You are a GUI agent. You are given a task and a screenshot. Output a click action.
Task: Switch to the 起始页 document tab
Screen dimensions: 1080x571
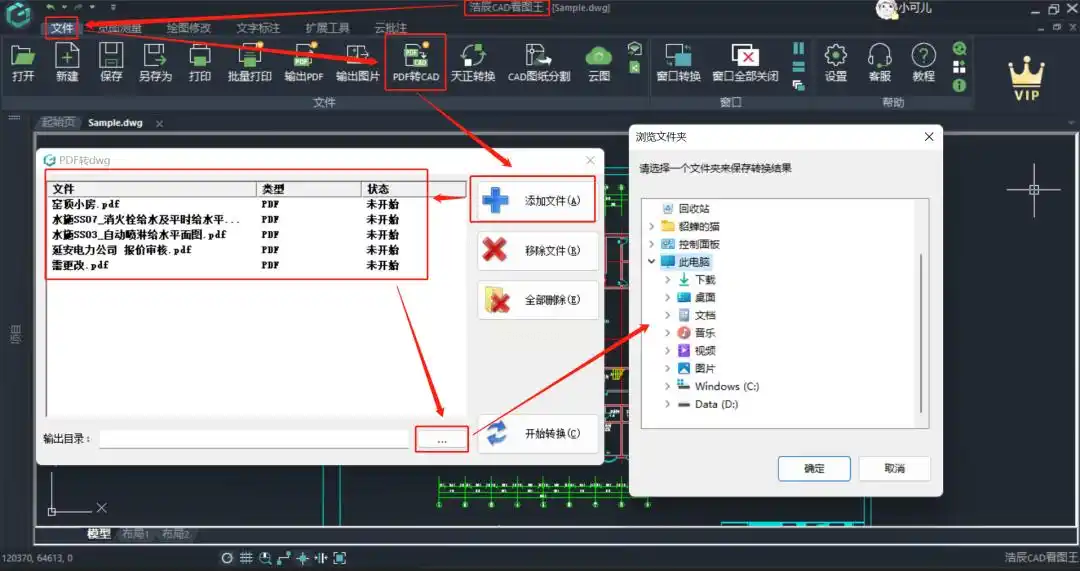pos(58,123)
